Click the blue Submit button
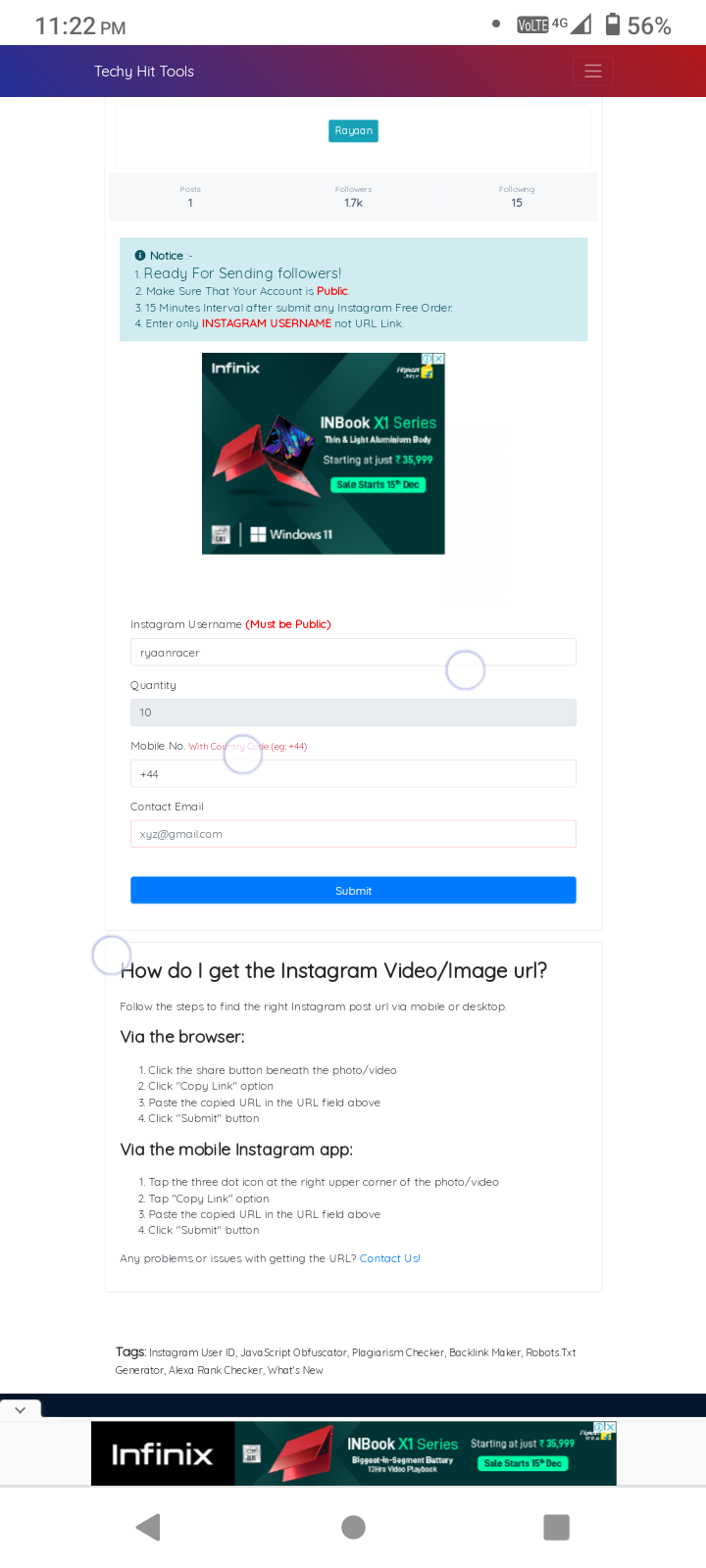Image resolution: width=706 pixels, height=1568 pixels. point(353,890)
